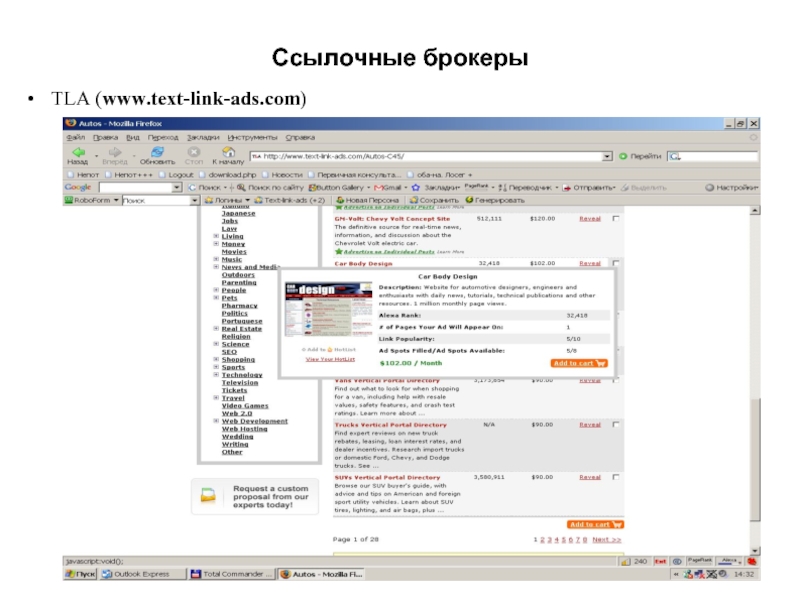The height and width of the screenshot is (600, 800).
Task: Click the Windows Start (Пуск) button
Action: 80,574
